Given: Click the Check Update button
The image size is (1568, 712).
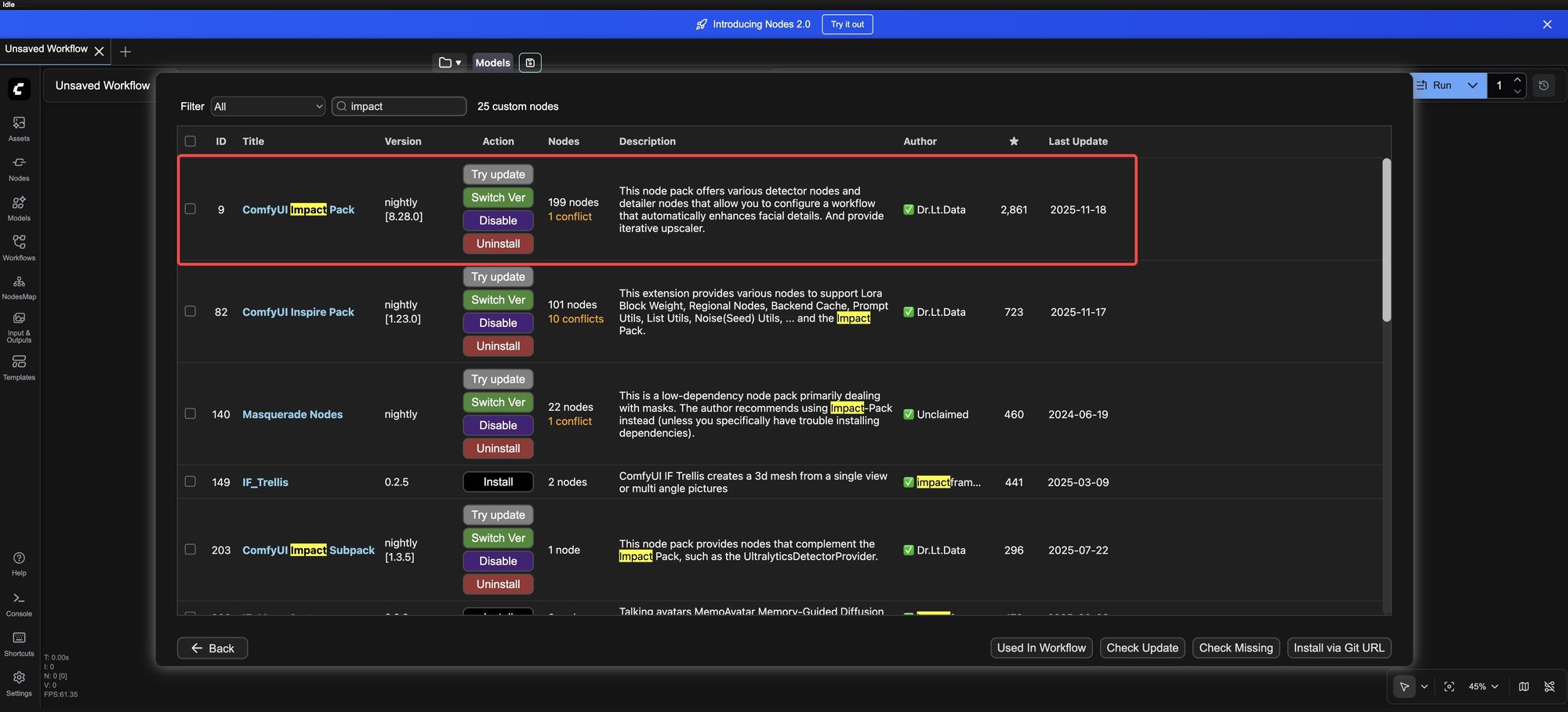Looking at the screenshot, I should point(1142,648).
